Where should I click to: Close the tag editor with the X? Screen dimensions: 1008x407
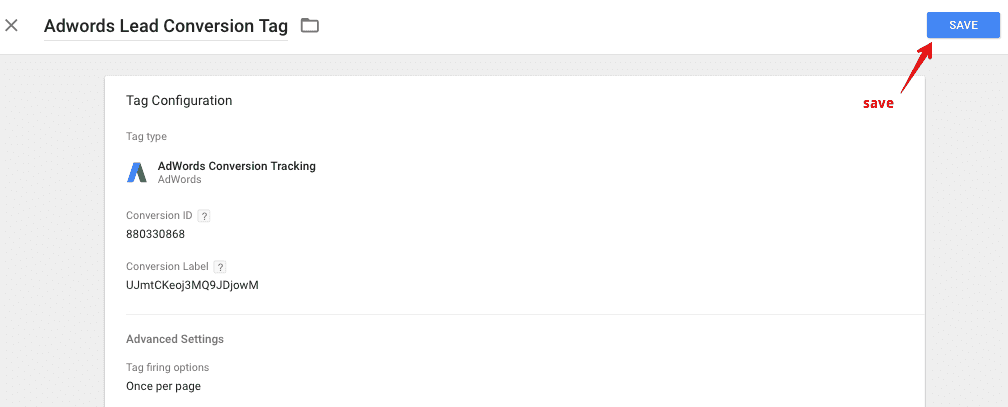pyautogui.click(x=12, y=25)
